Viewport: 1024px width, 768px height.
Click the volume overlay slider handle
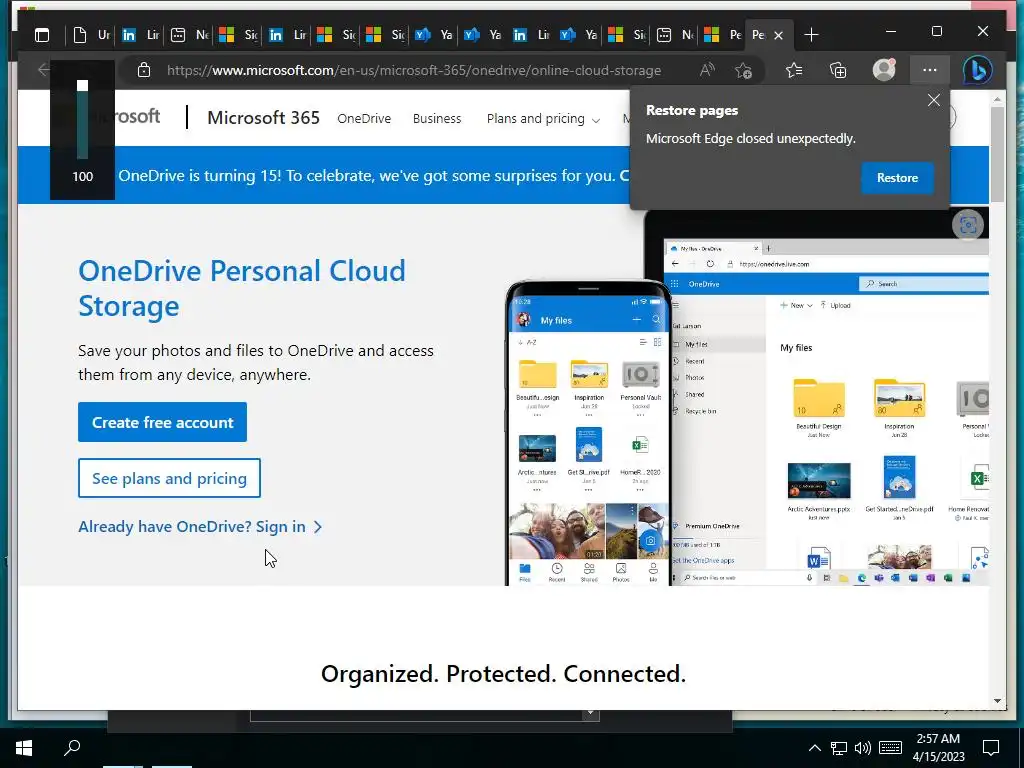(82, 86)
